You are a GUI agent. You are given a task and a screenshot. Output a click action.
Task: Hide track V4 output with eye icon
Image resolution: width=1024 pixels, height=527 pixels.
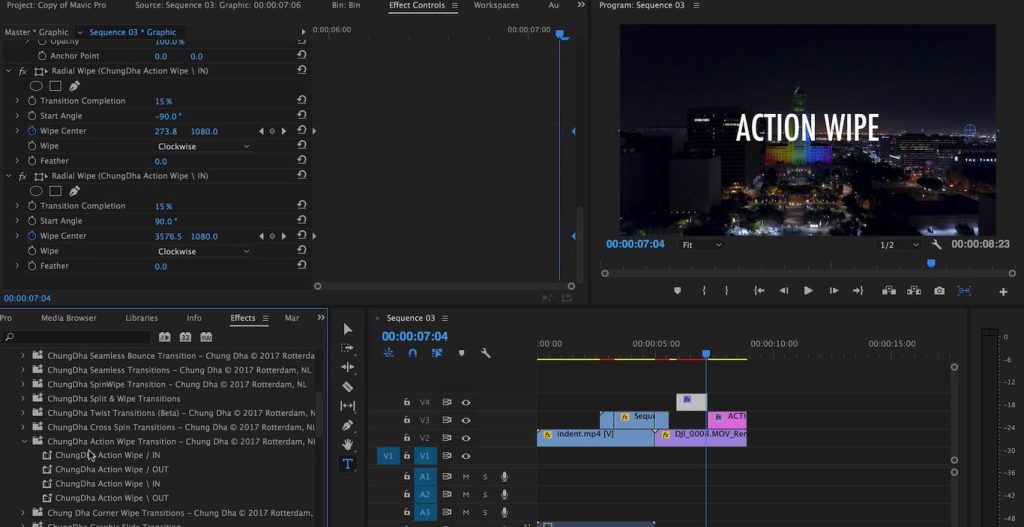click(466, 403)
